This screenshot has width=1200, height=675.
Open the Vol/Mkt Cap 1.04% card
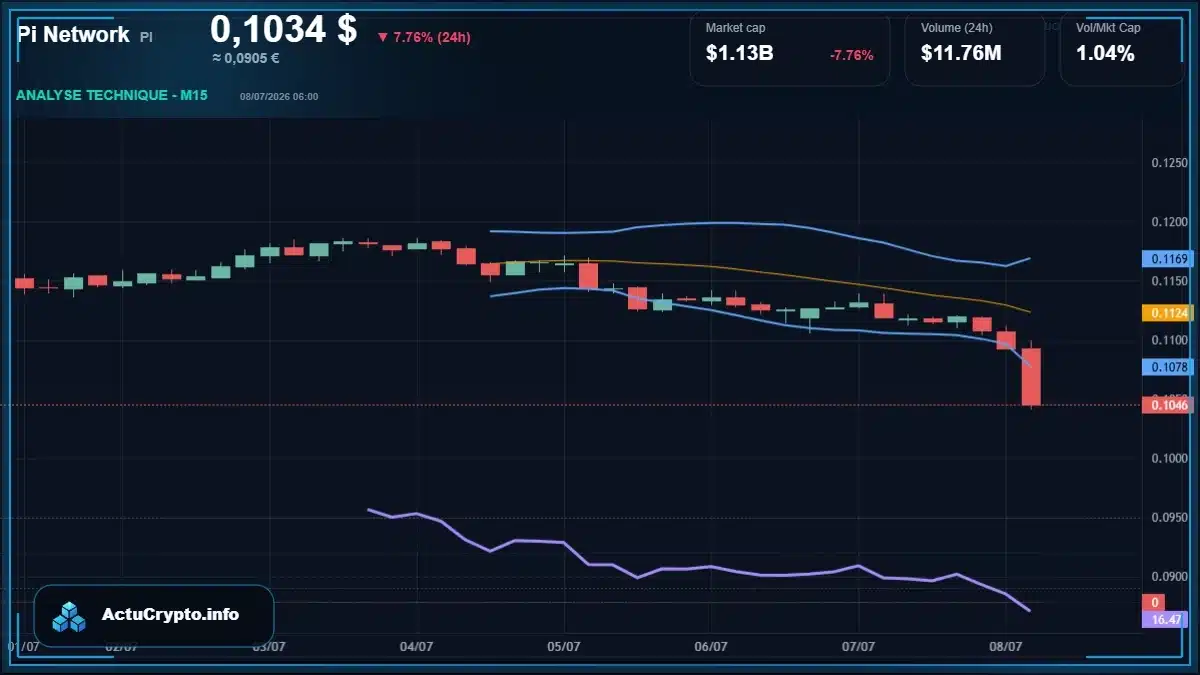tap(1121, 48)
